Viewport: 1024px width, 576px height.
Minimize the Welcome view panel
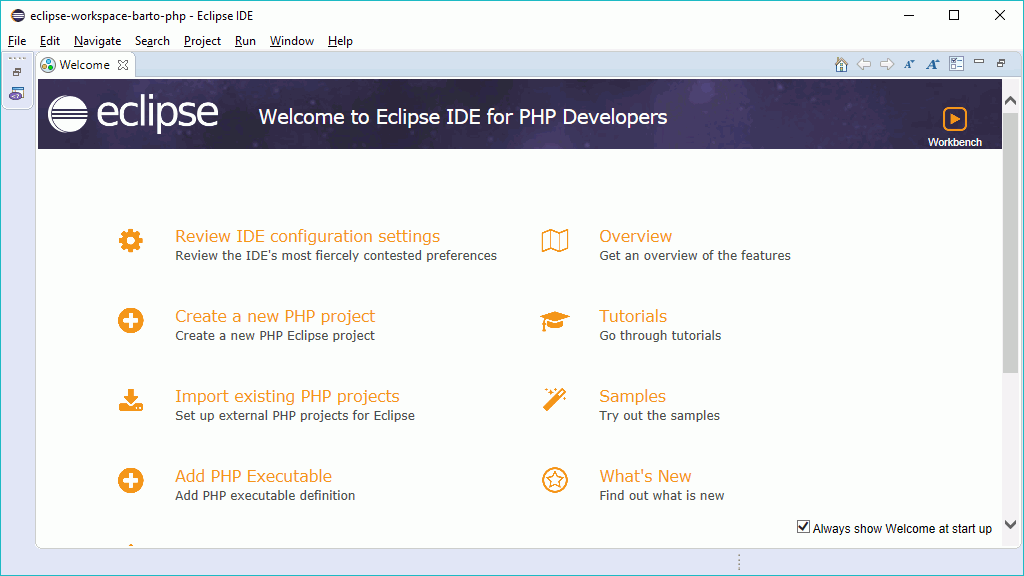pyautogui.click(x=979, y=62)
